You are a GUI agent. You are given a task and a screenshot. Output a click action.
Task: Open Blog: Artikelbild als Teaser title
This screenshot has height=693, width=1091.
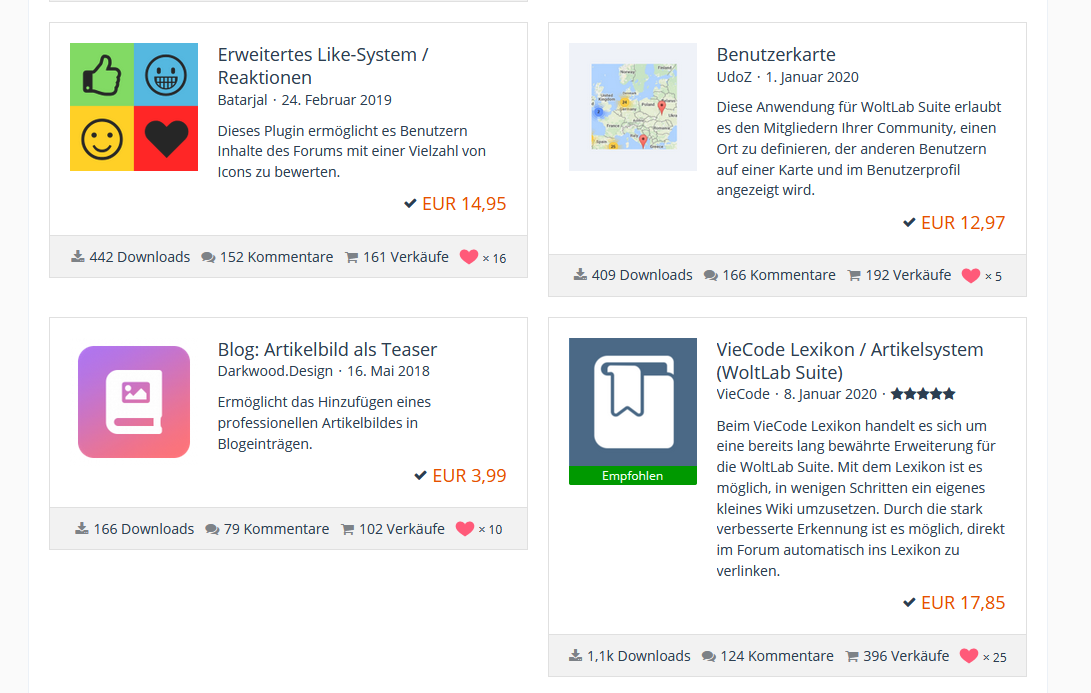coord(327,349)
